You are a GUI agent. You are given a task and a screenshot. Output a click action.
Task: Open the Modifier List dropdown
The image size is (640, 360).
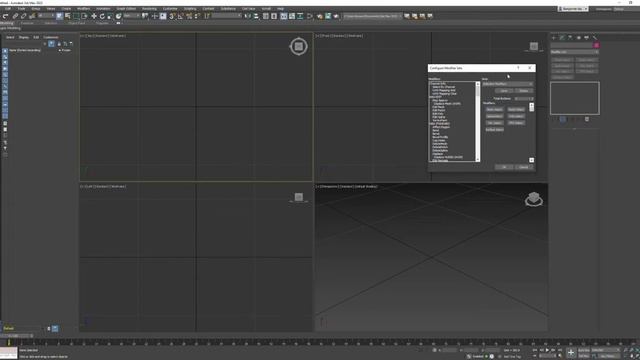[x=574, y=52]
